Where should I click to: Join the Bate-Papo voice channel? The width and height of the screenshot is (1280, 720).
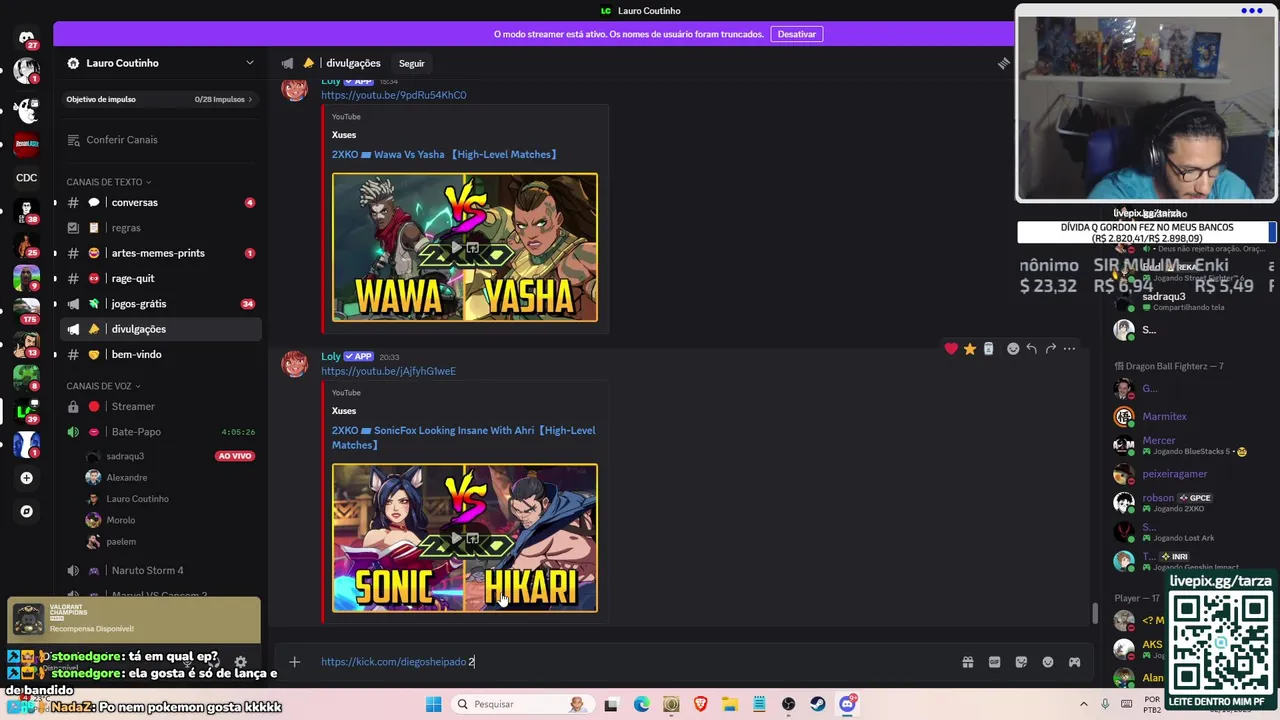160,432
